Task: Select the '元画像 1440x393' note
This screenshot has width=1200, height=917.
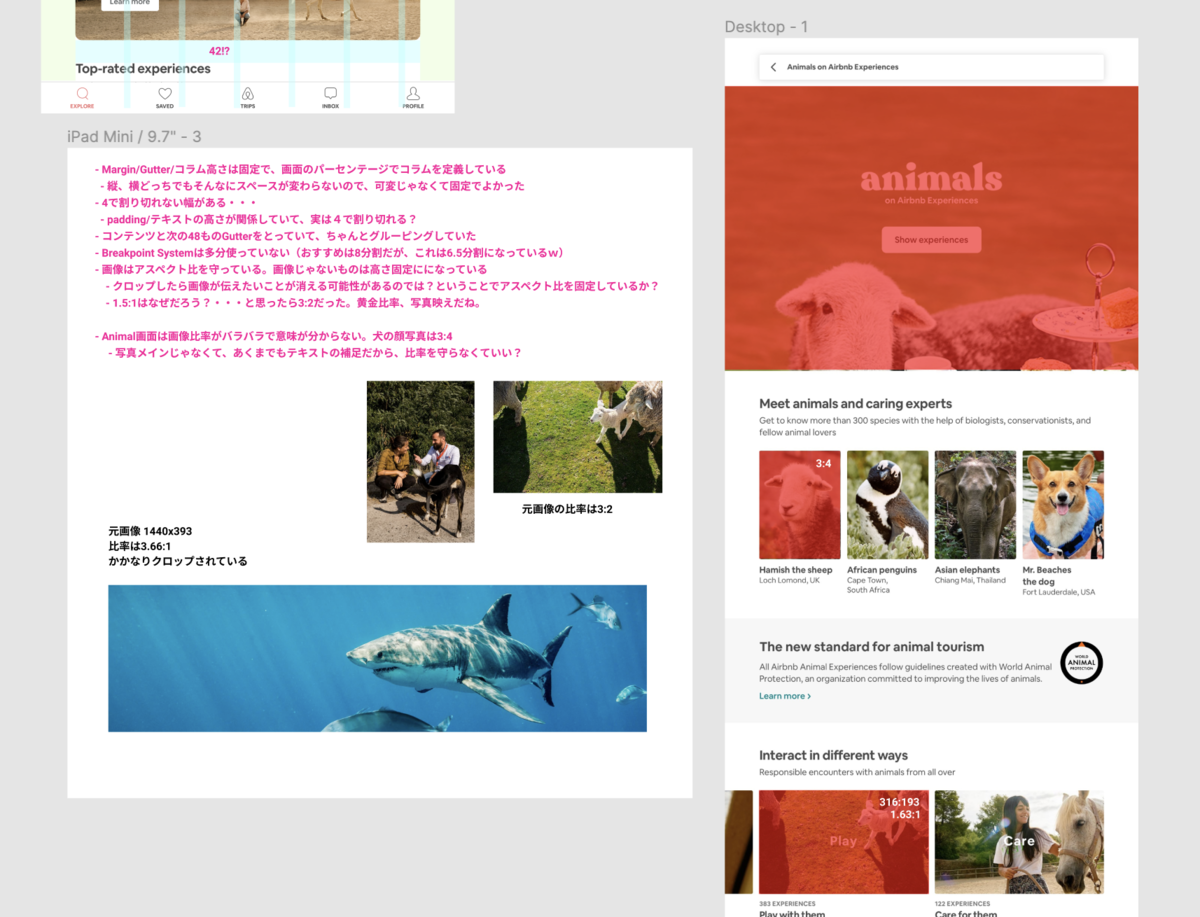Action: pos(150,531)
